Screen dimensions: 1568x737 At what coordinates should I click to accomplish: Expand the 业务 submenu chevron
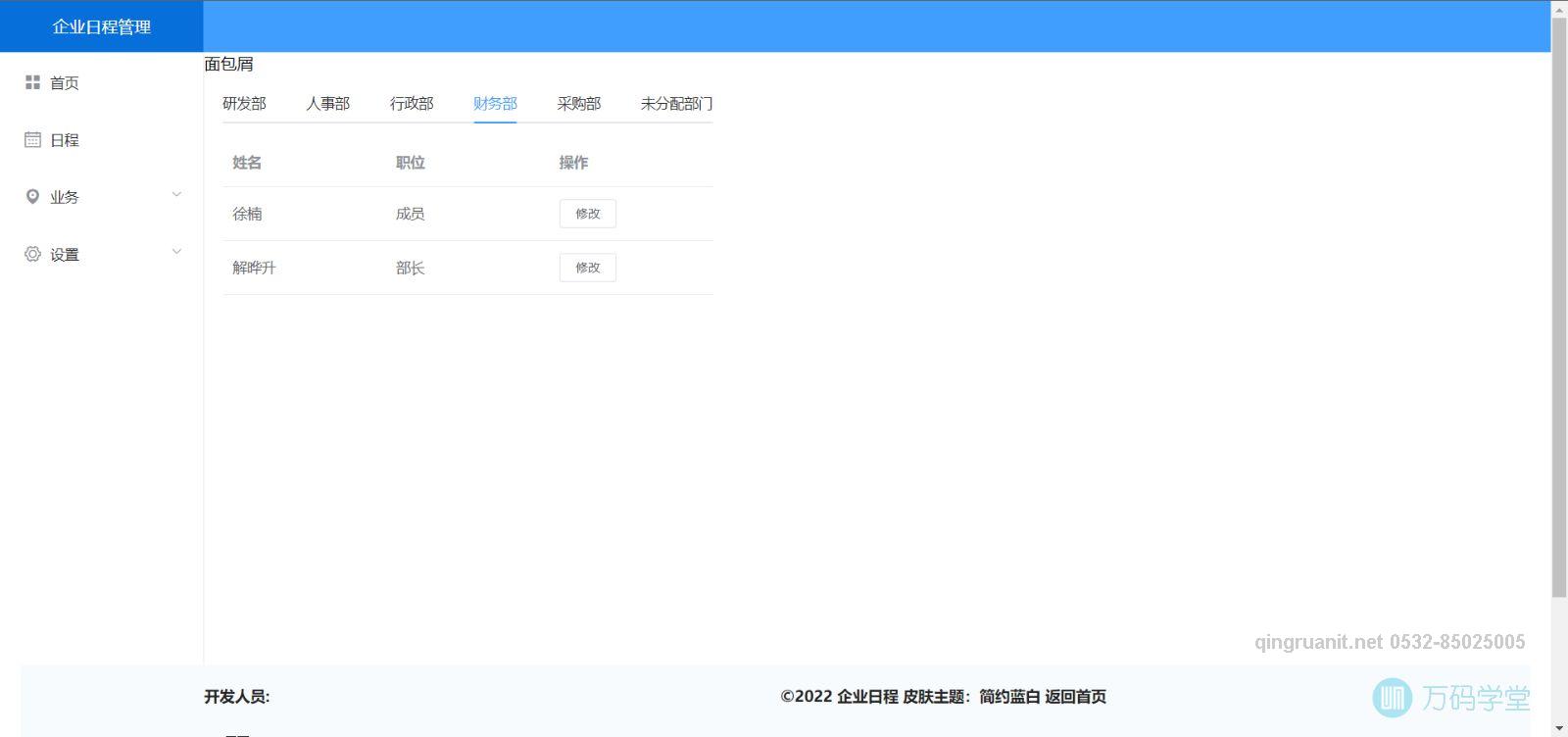point(176,194)
